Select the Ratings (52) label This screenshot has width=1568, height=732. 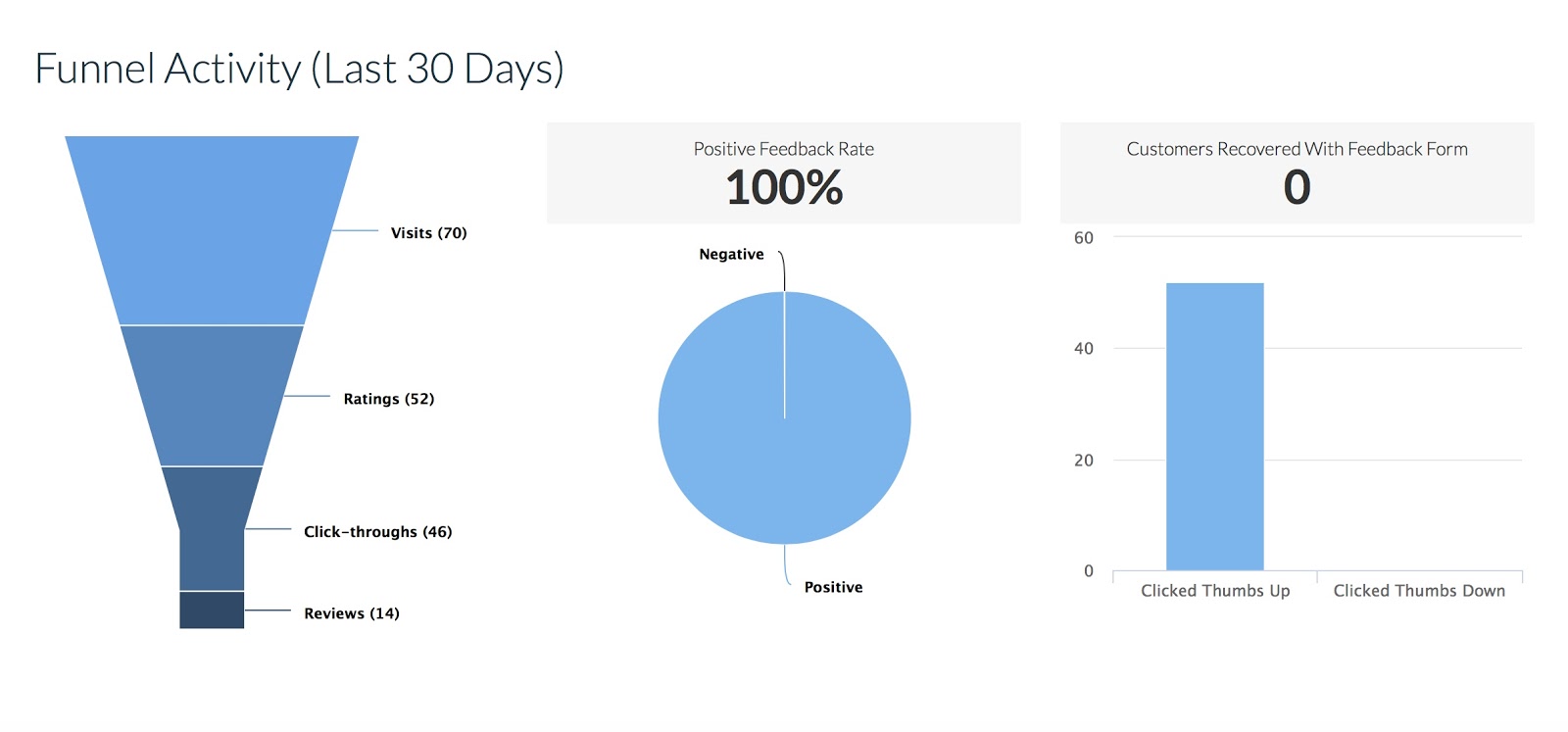click(388, 399)
